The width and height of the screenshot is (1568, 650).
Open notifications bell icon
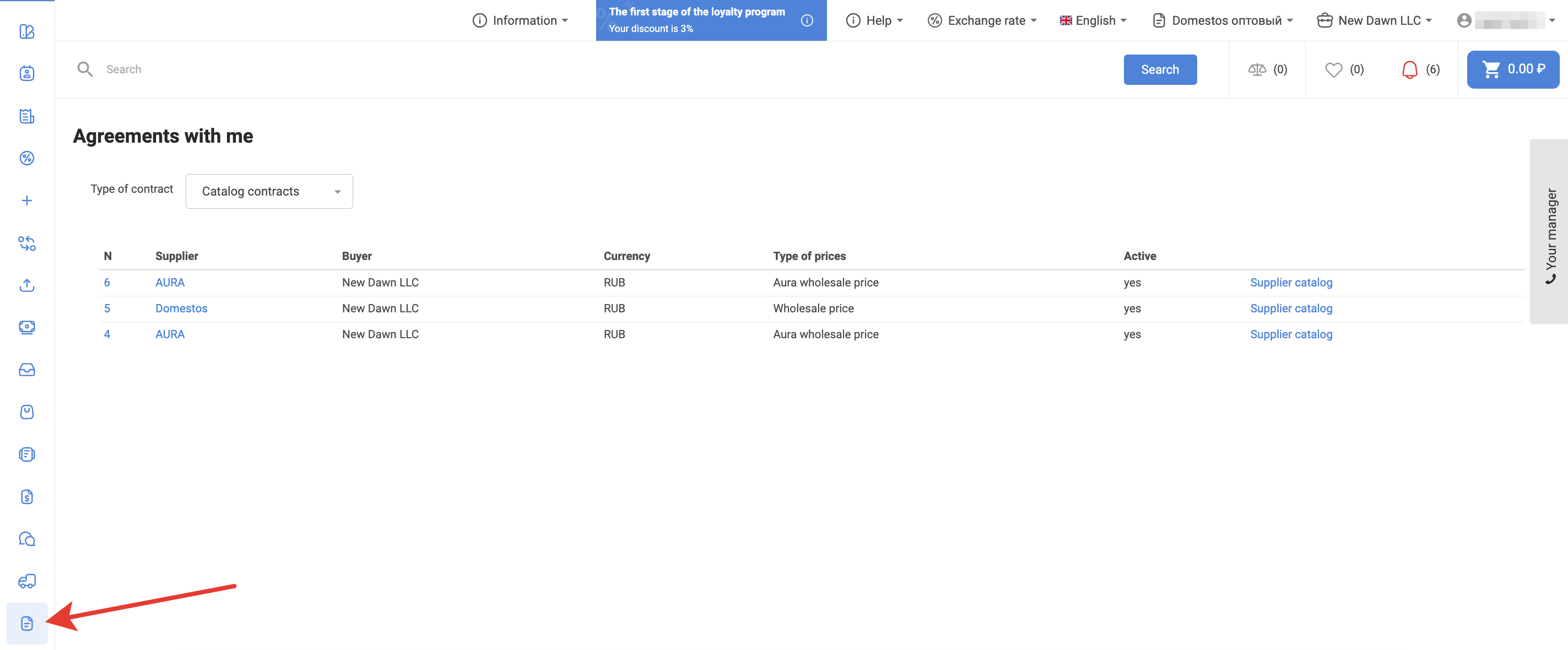[1409, 69]
